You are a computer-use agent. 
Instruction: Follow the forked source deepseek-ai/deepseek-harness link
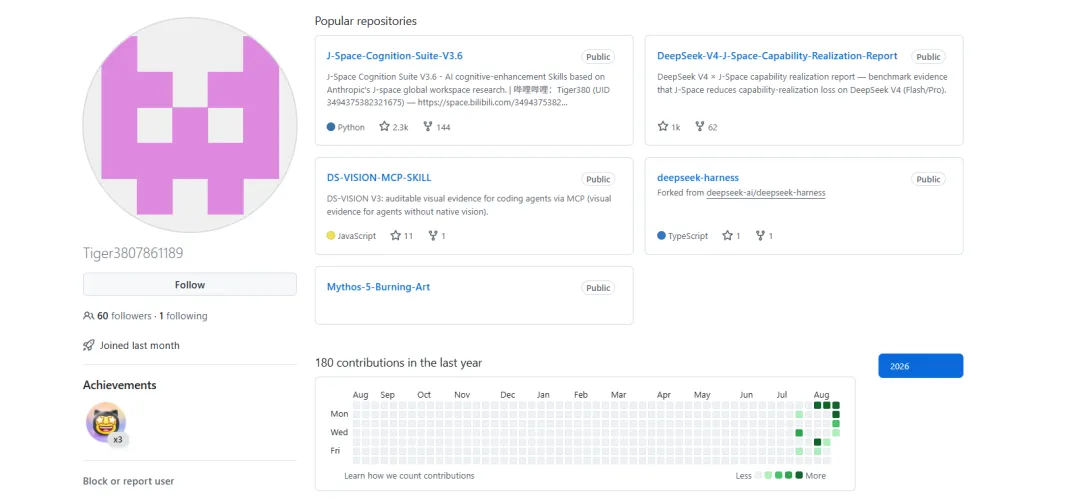[x=766, y=193]
